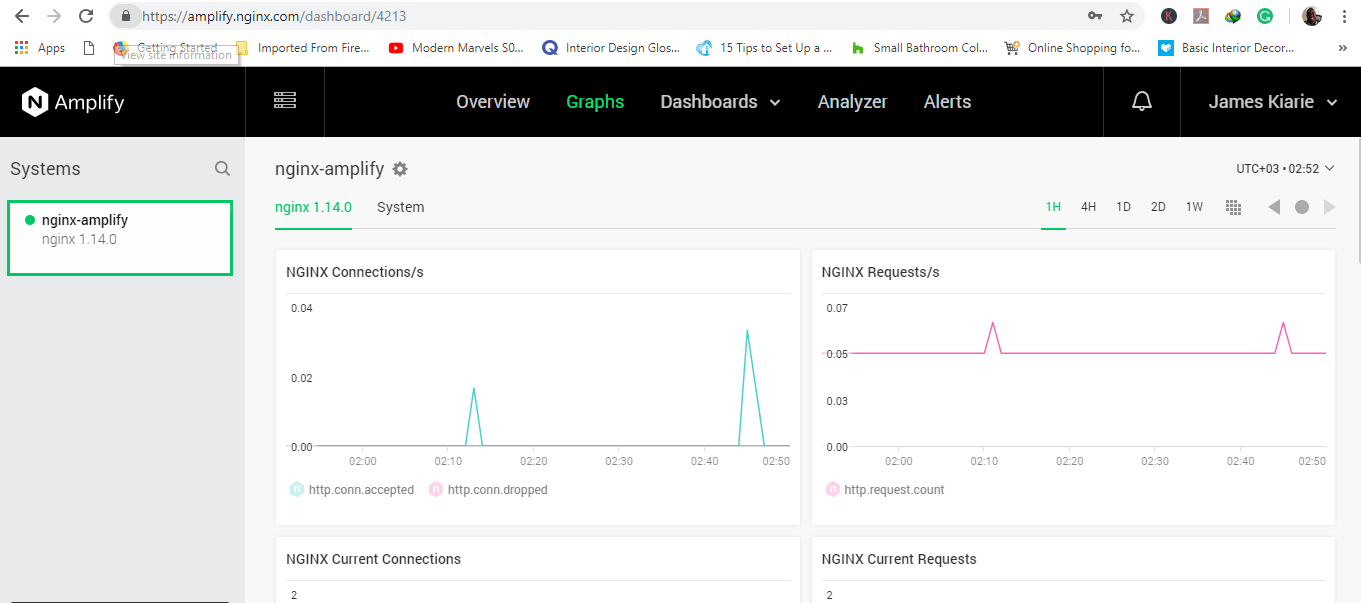Click the browser forward arrow
1361x603 pixels.
click(x=54, y=16)
